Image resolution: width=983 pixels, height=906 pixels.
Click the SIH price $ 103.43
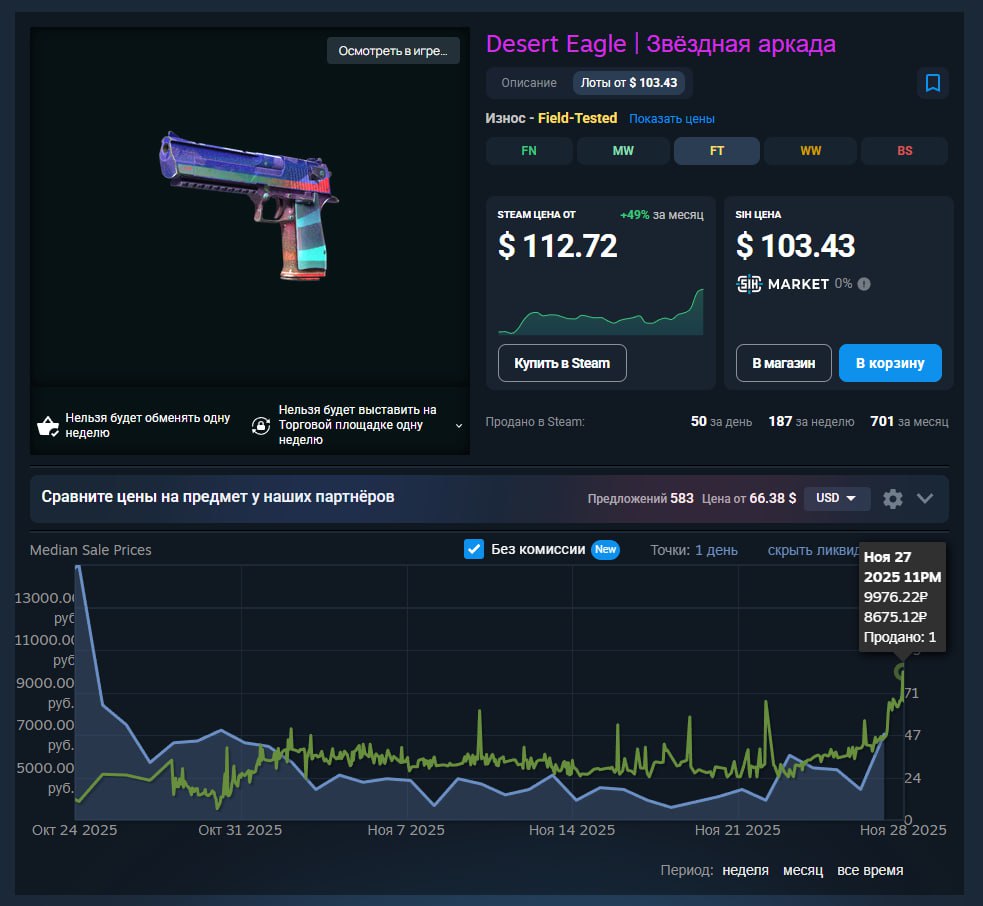(x=795, y=246)
